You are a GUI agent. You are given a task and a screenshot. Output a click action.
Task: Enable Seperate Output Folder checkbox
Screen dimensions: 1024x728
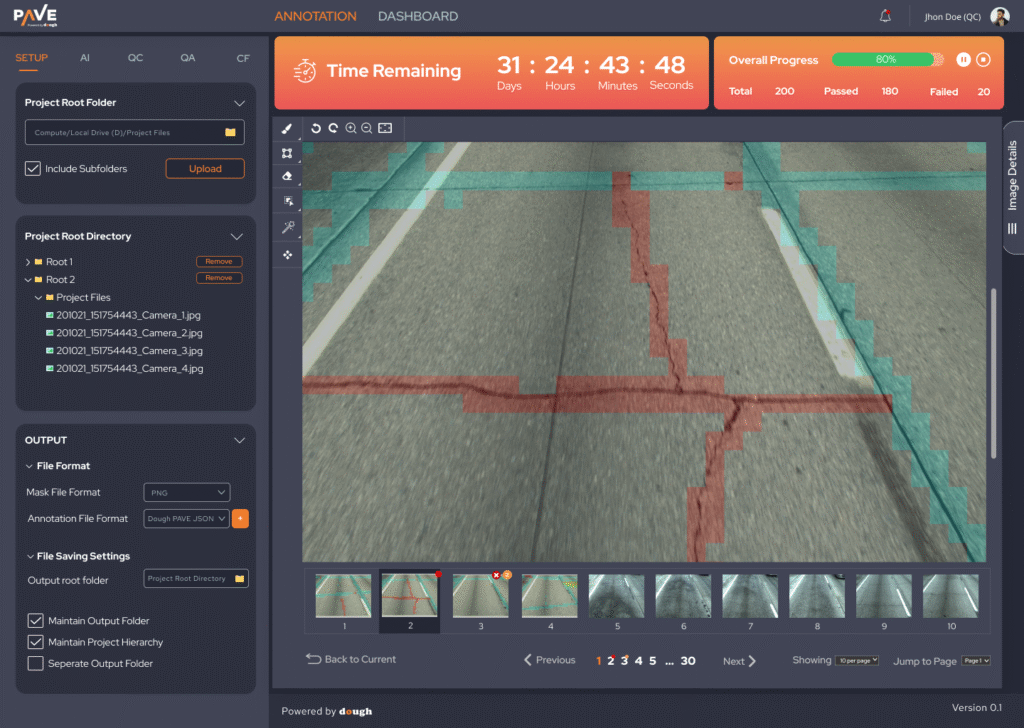(x=36, y=663)
